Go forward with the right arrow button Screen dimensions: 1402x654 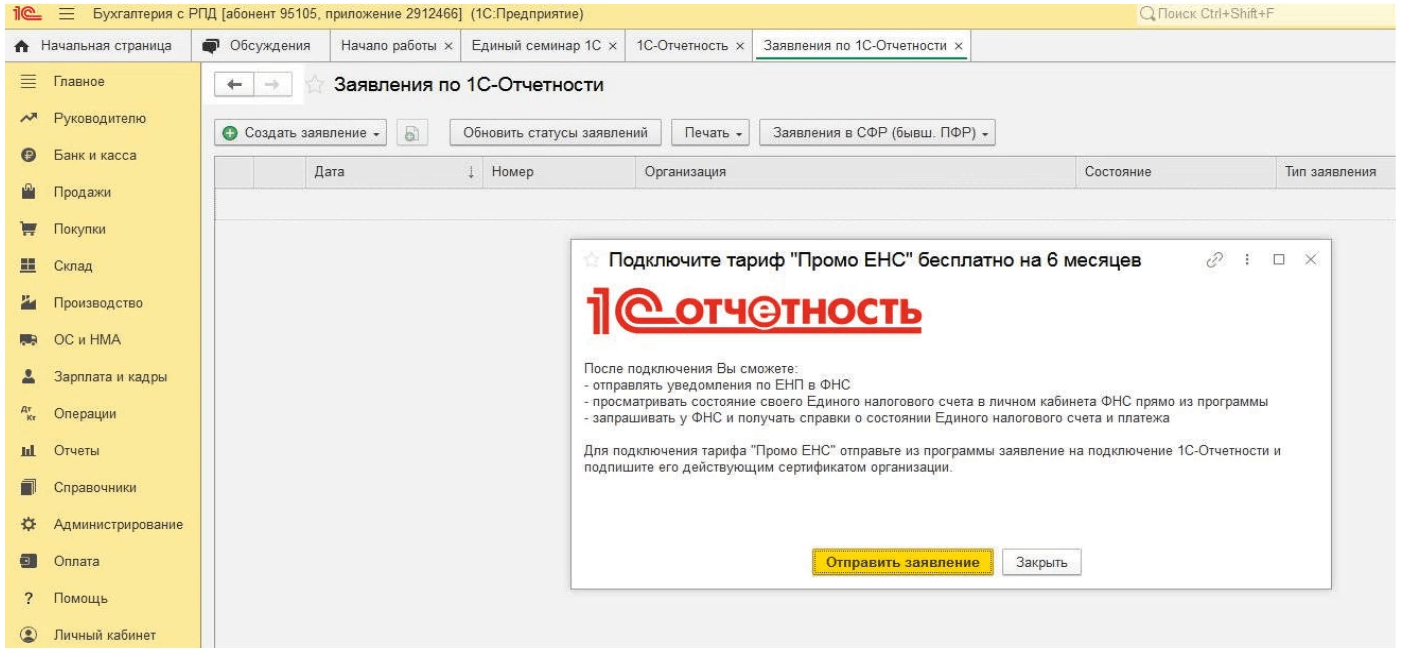click(270, 86)
